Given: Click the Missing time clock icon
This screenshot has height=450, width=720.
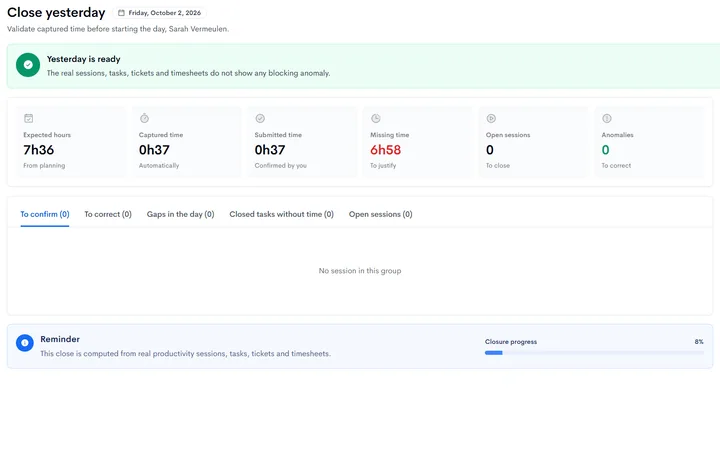Looking at the screenshot, I should [376, 118].
